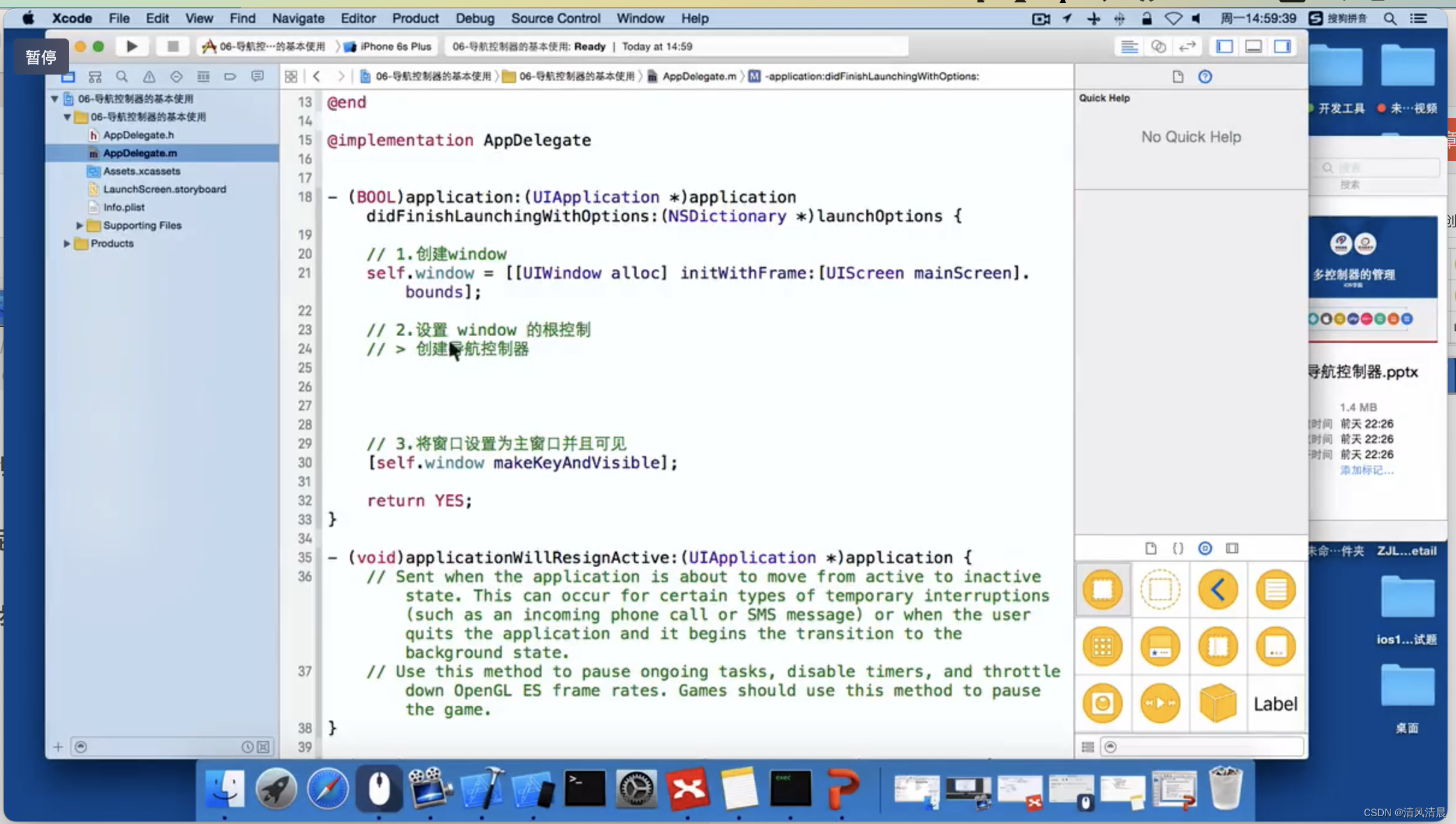
Task: Select Info.plist in project navigator
Action: [123, 208]
